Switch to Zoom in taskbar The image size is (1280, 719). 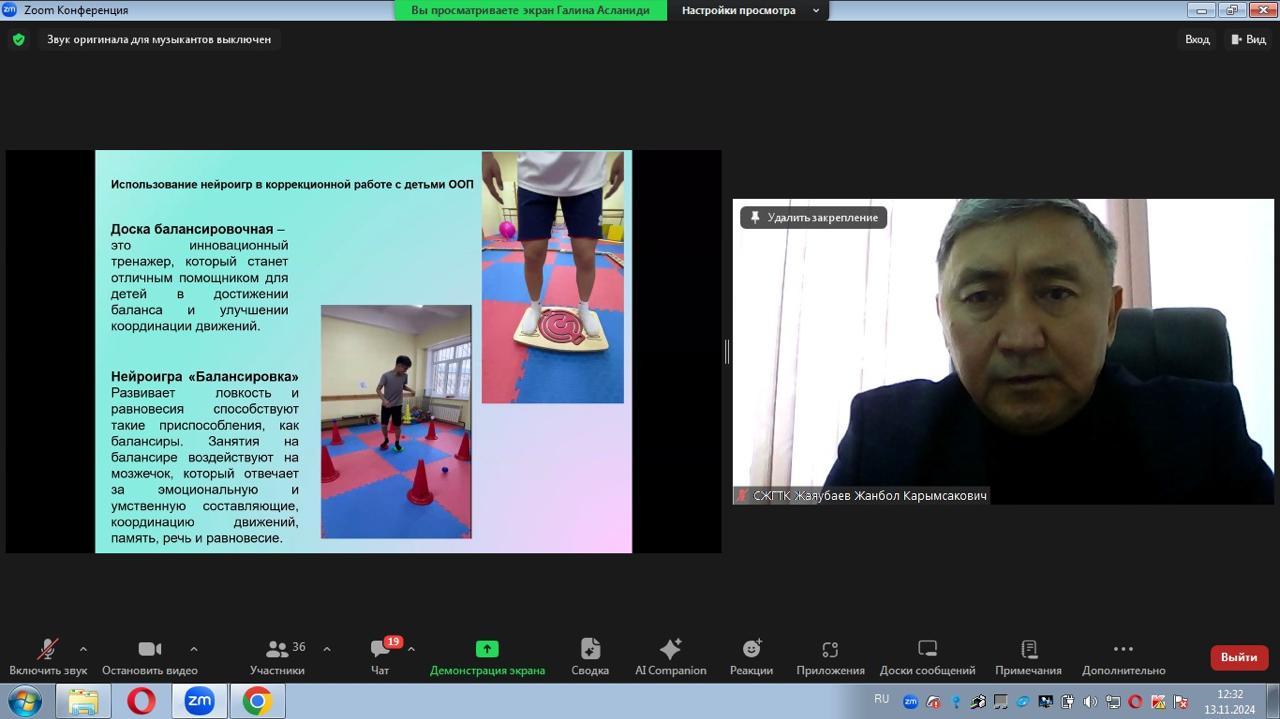pyautogui.click(x=199, y=702)
